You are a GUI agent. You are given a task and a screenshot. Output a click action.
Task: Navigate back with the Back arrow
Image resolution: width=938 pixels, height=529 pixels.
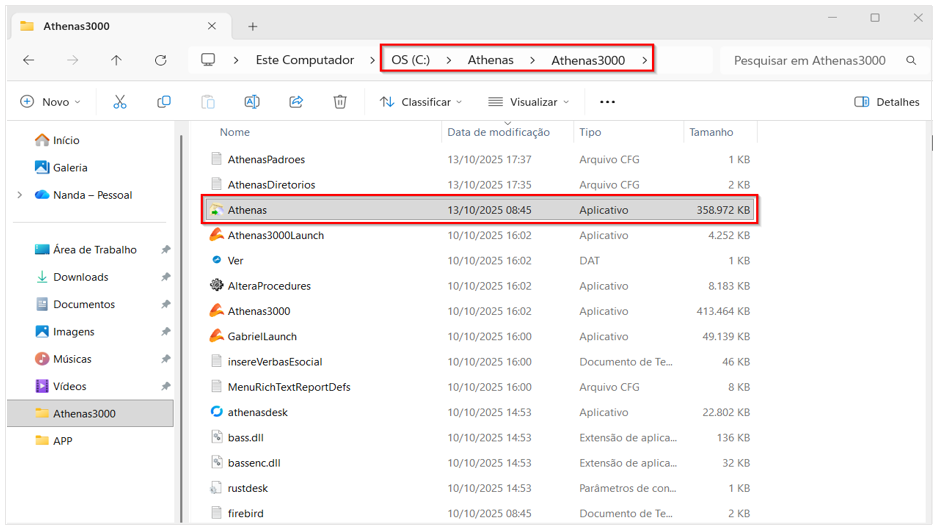(x=28, y=60)
